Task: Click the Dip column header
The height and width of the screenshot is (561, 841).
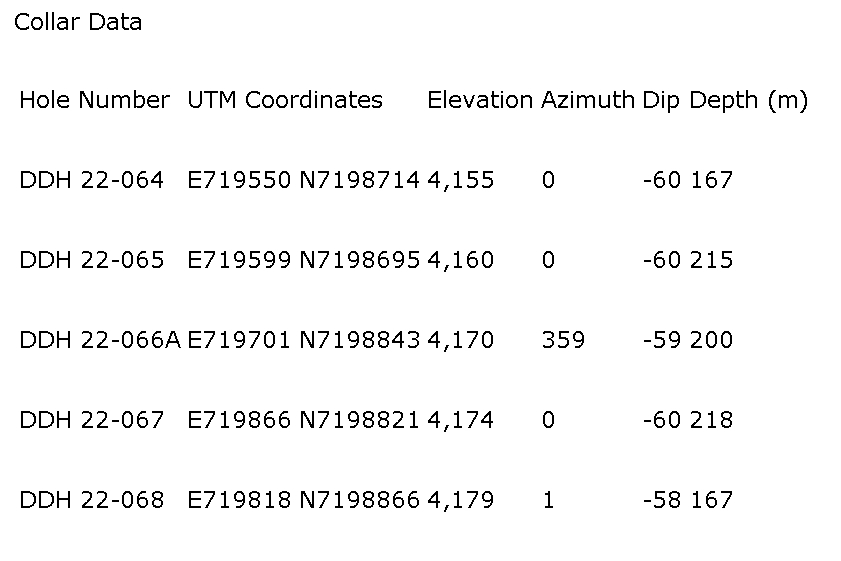Action: tap(661, 100)
